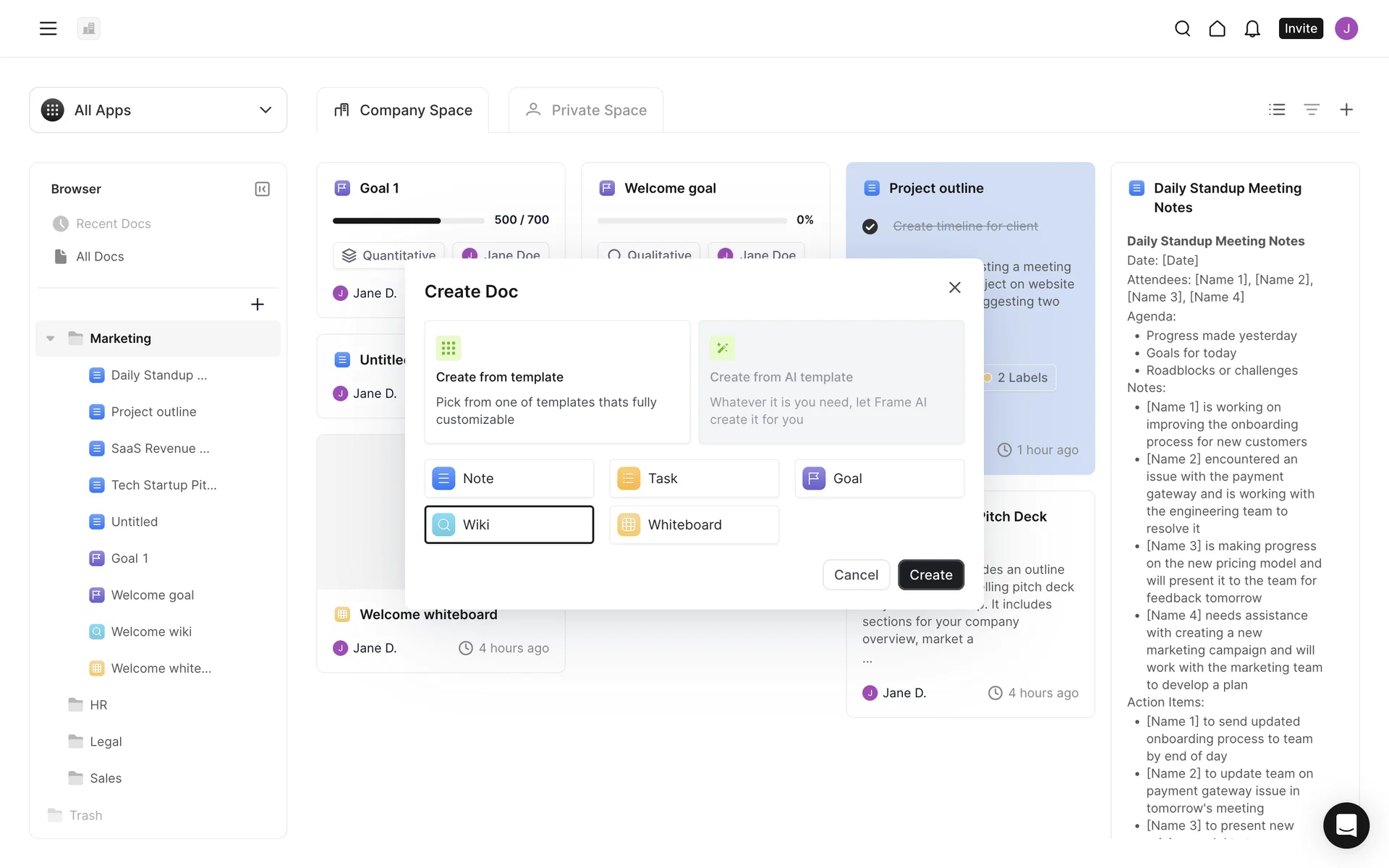The width and height of the screenshot is (1389, 868).
Task: Click the Goal 1 progress bar
Action: pyautogui.click(x=408, y=220)
